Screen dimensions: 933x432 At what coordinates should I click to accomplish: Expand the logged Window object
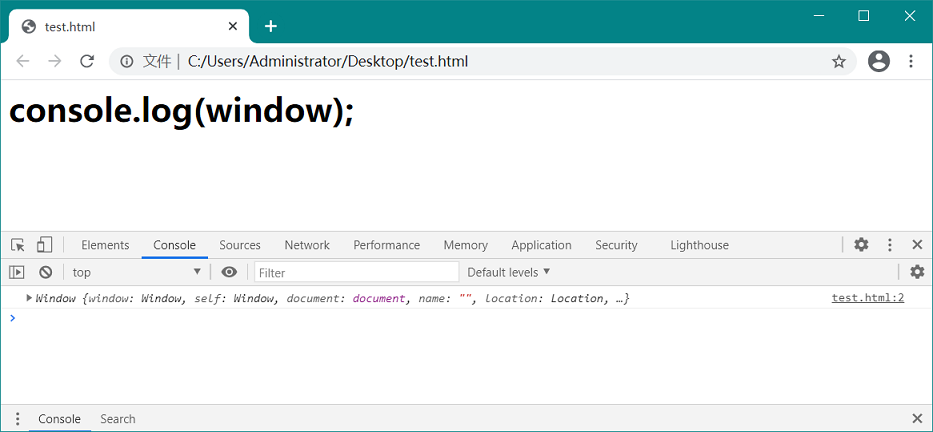(x=29, y=298)
